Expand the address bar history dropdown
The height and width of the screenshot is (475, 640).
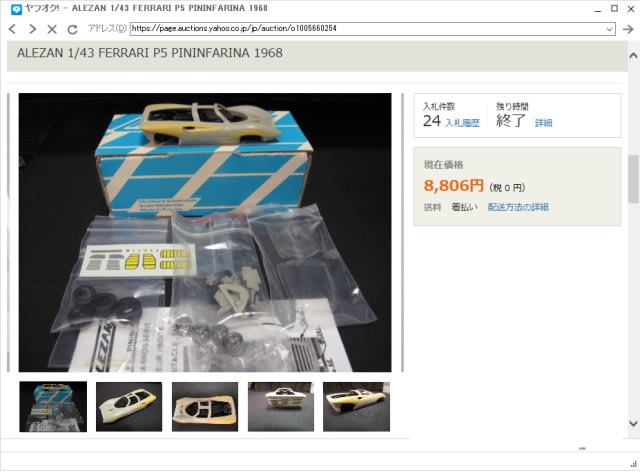(609, 29)
